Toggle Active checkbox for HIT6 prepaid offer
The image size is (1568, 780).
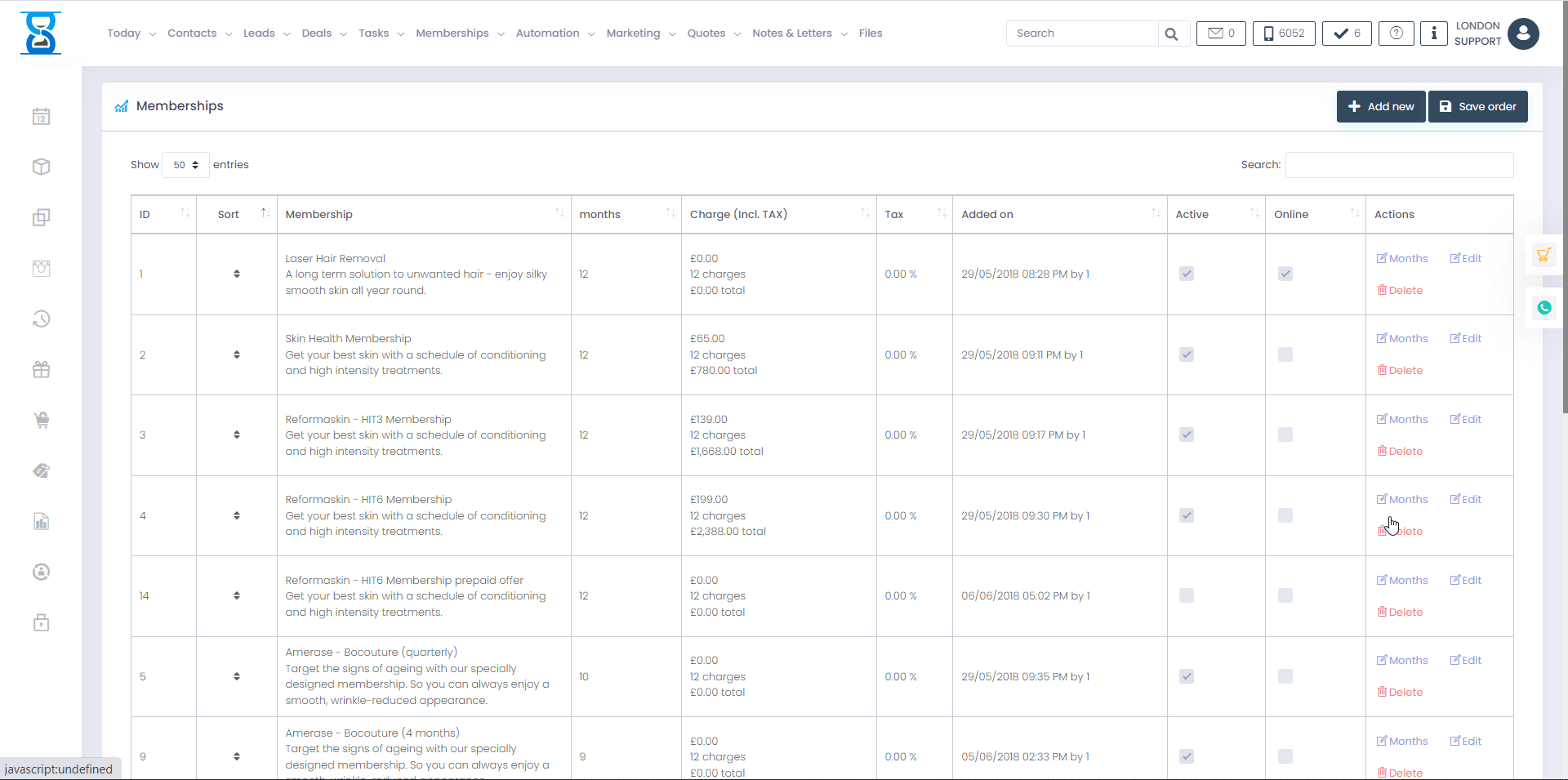[x=1187, y=596]
